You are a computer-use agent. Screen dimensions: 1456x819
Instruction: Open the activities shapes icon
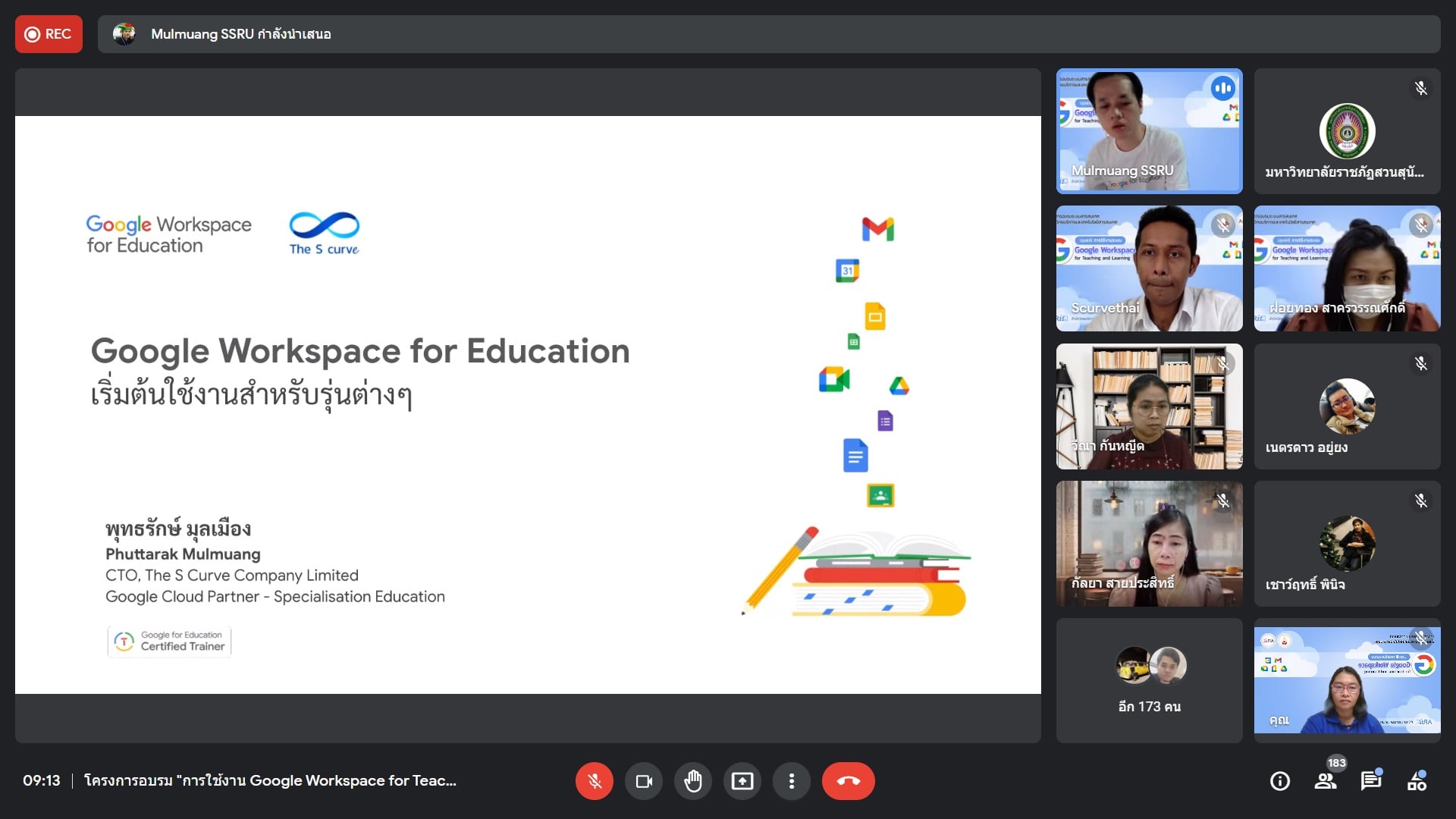1417,781
